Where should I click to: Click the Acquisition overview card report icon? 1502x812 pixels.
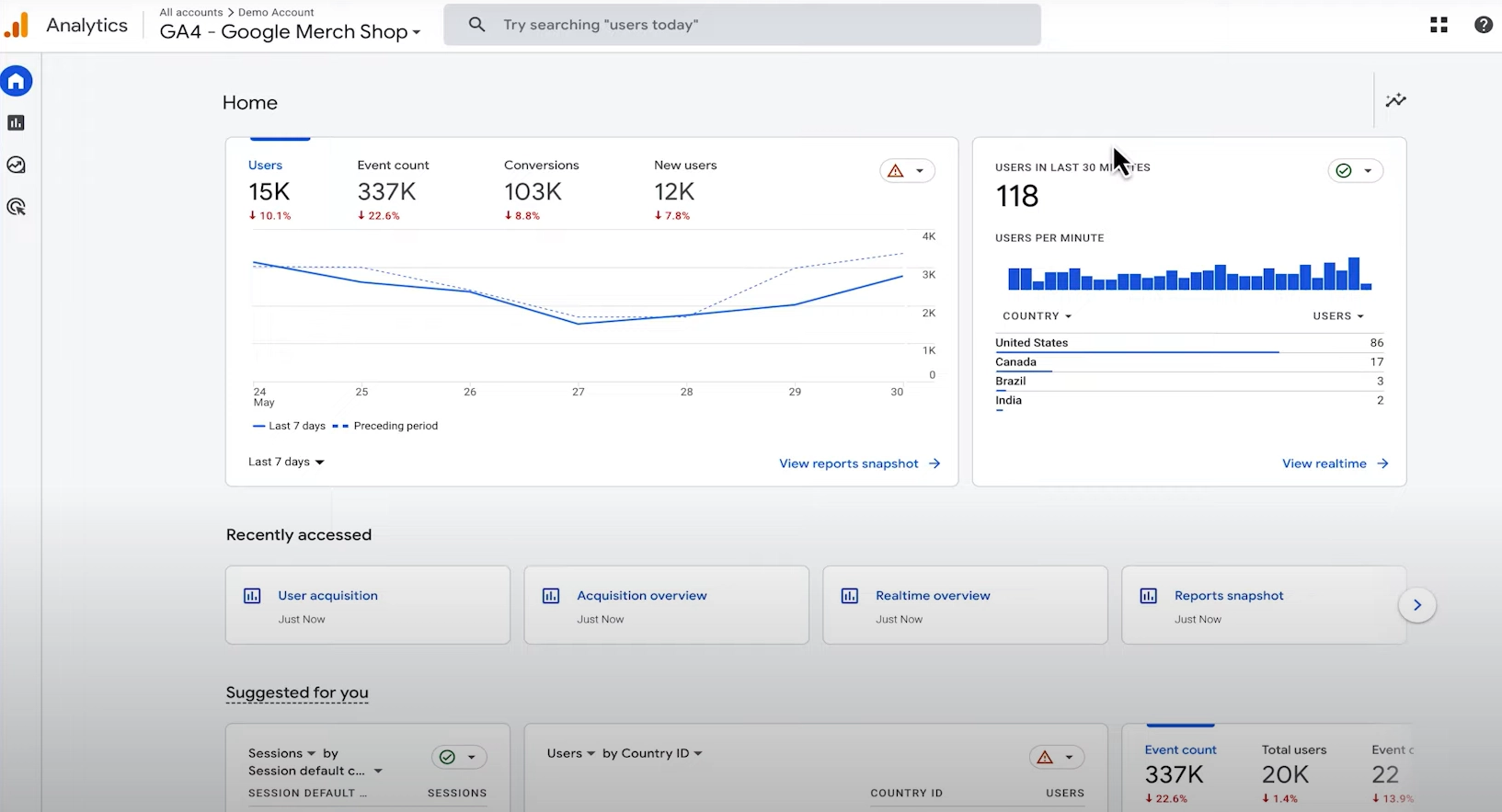pos(551,596)
